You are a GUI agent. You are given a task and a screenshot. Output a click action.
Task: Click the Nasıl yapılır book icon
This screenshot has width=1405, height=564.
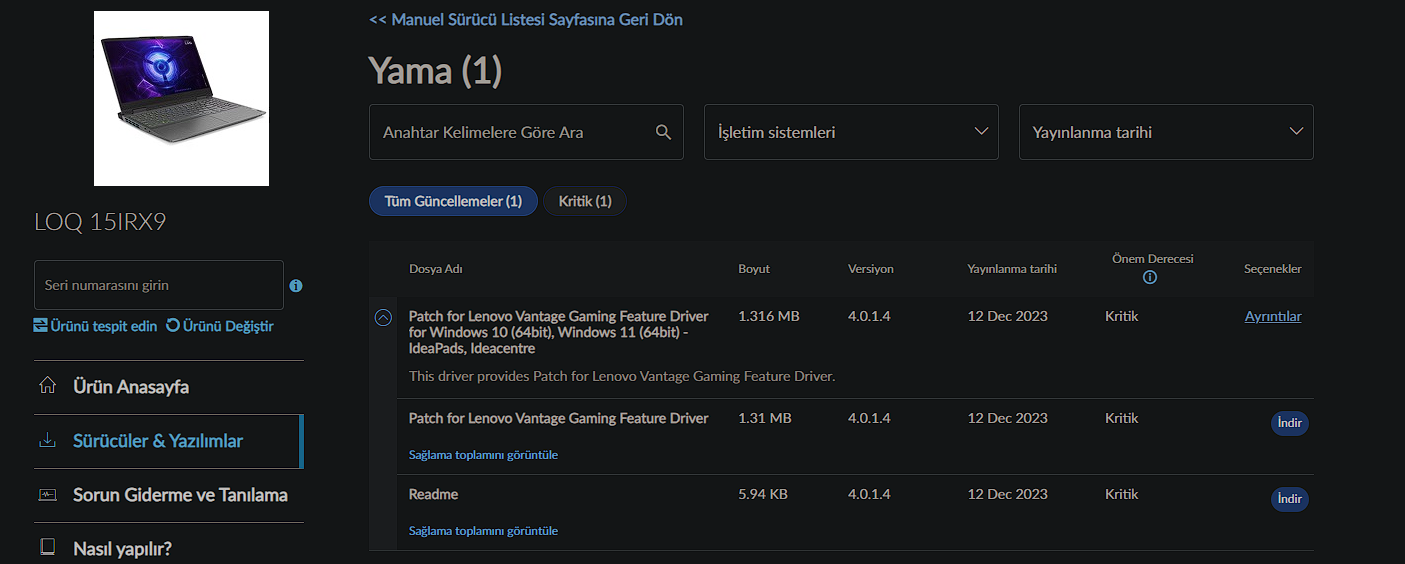(47, 548)
